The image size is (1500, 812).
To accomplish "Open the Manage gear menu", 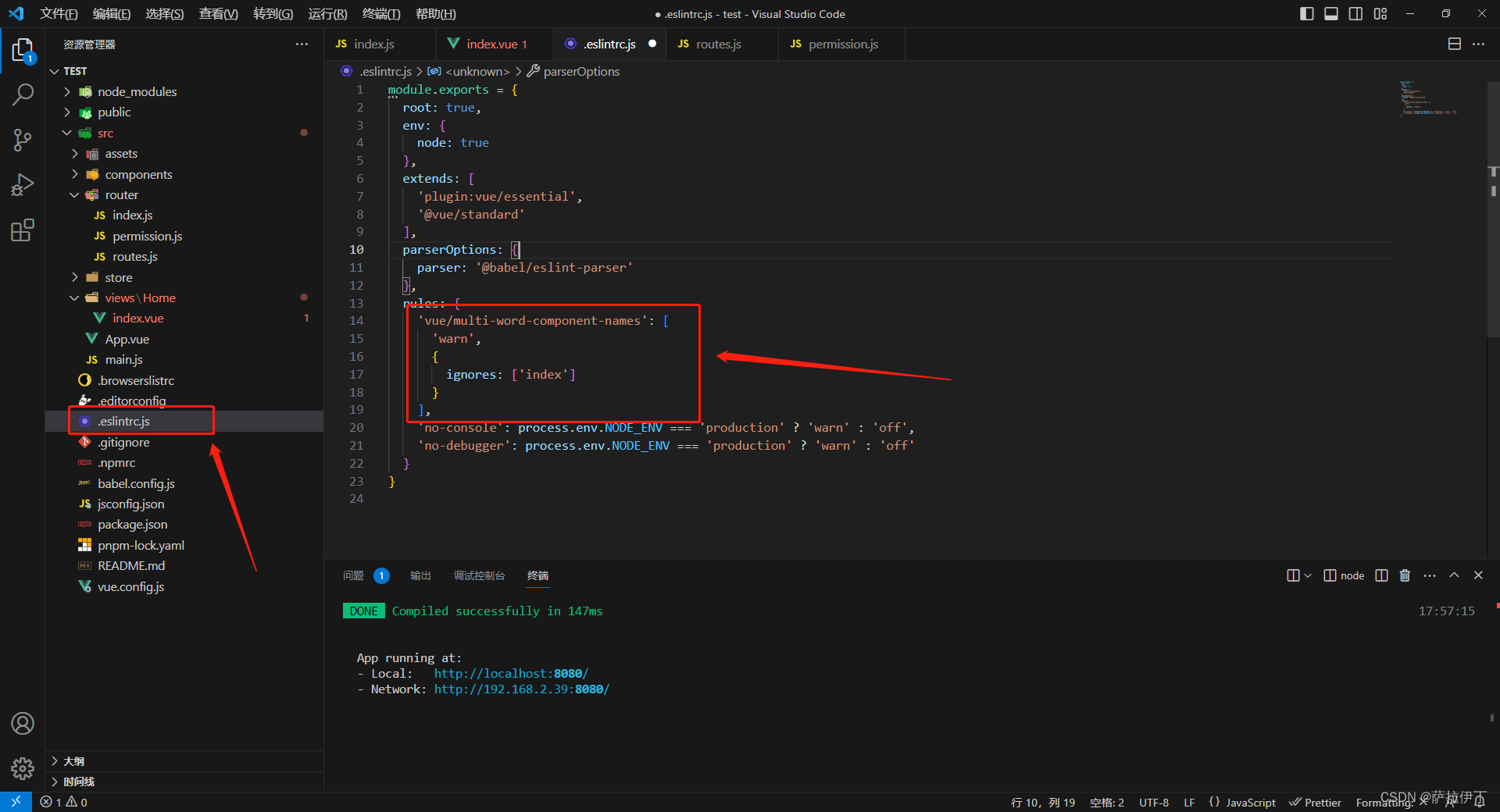I will point(23,768).
